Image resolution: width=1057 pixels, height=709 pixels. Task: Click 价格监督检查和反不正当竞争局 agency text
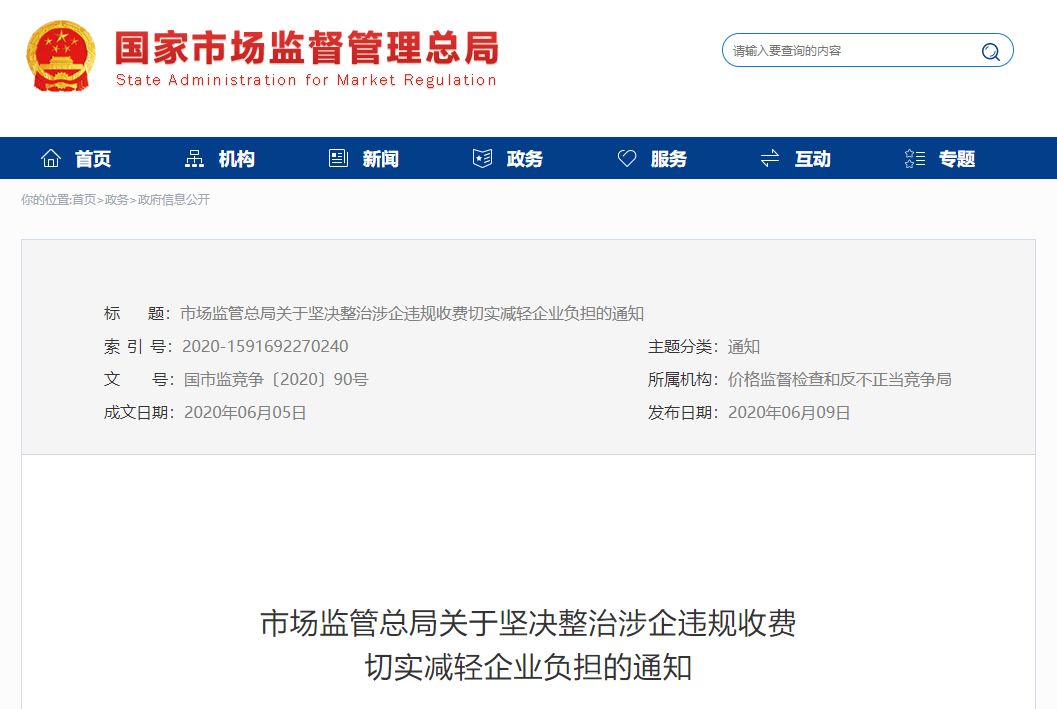[x=840, y=379]
